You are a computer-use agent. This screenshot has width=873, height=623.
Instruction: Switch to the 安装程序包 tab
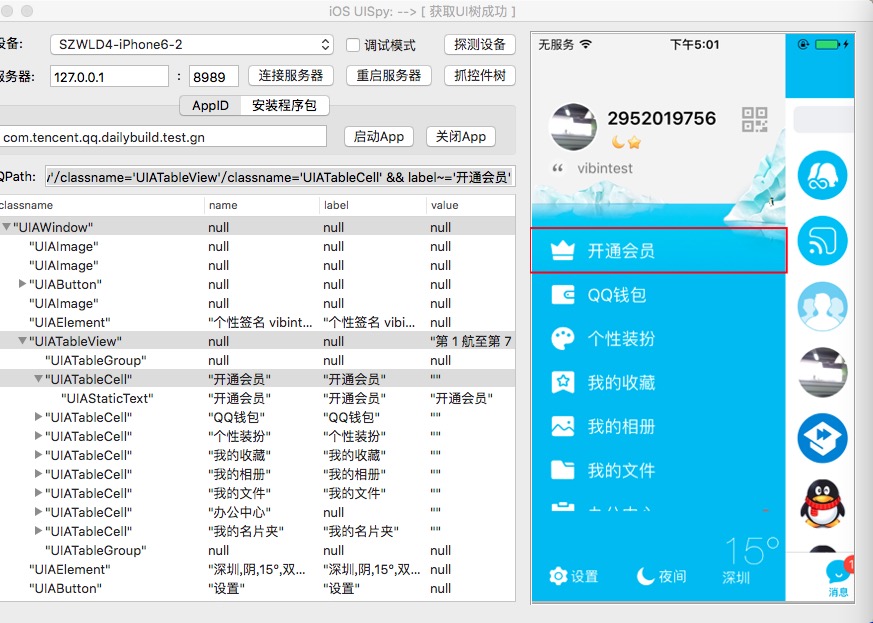tap(285, 105)
